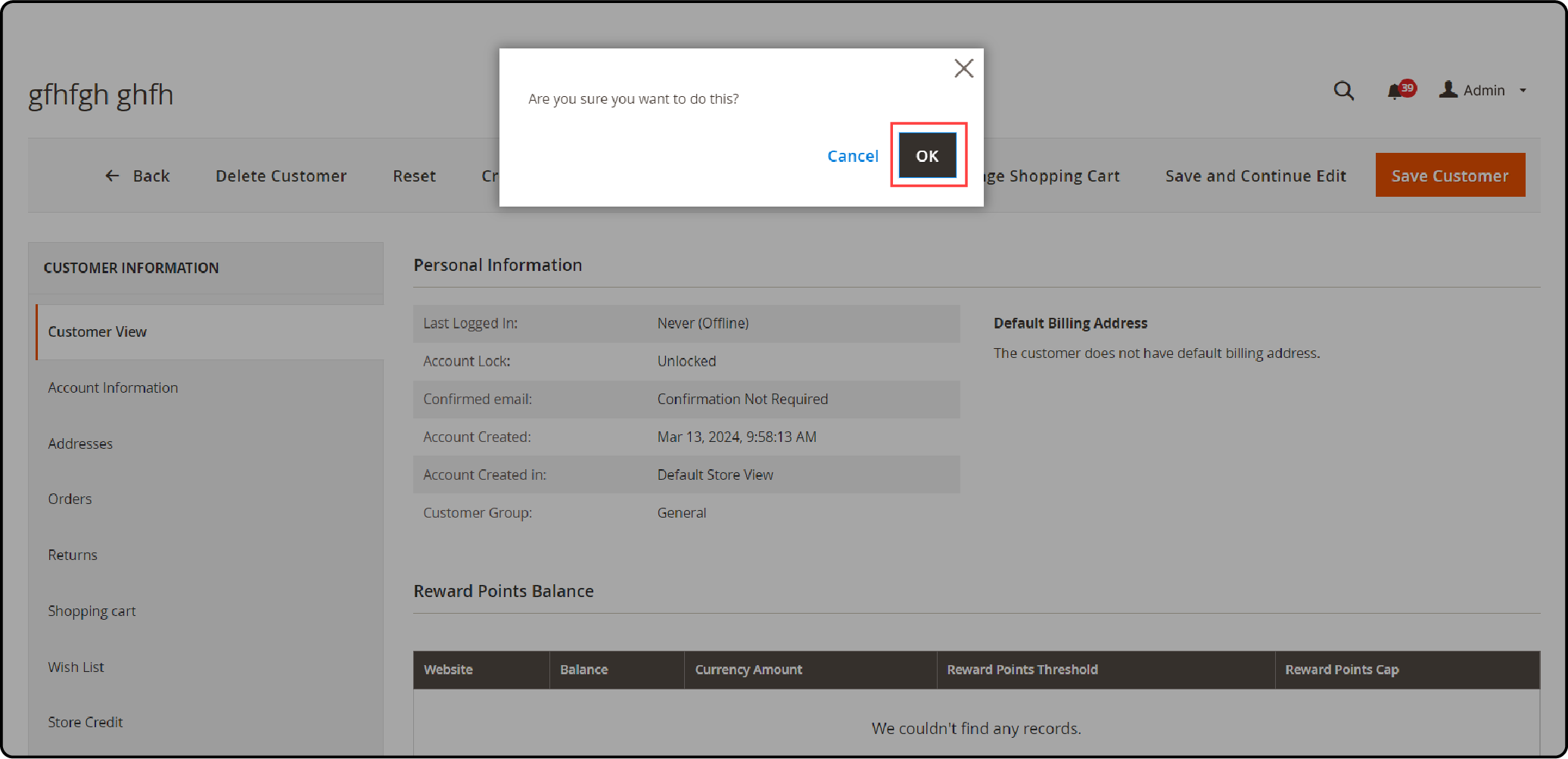Open notifications bell with 39 badge
This screenshot has width=1568, height=759.
pyautogui.click(x=1400, y=90)
